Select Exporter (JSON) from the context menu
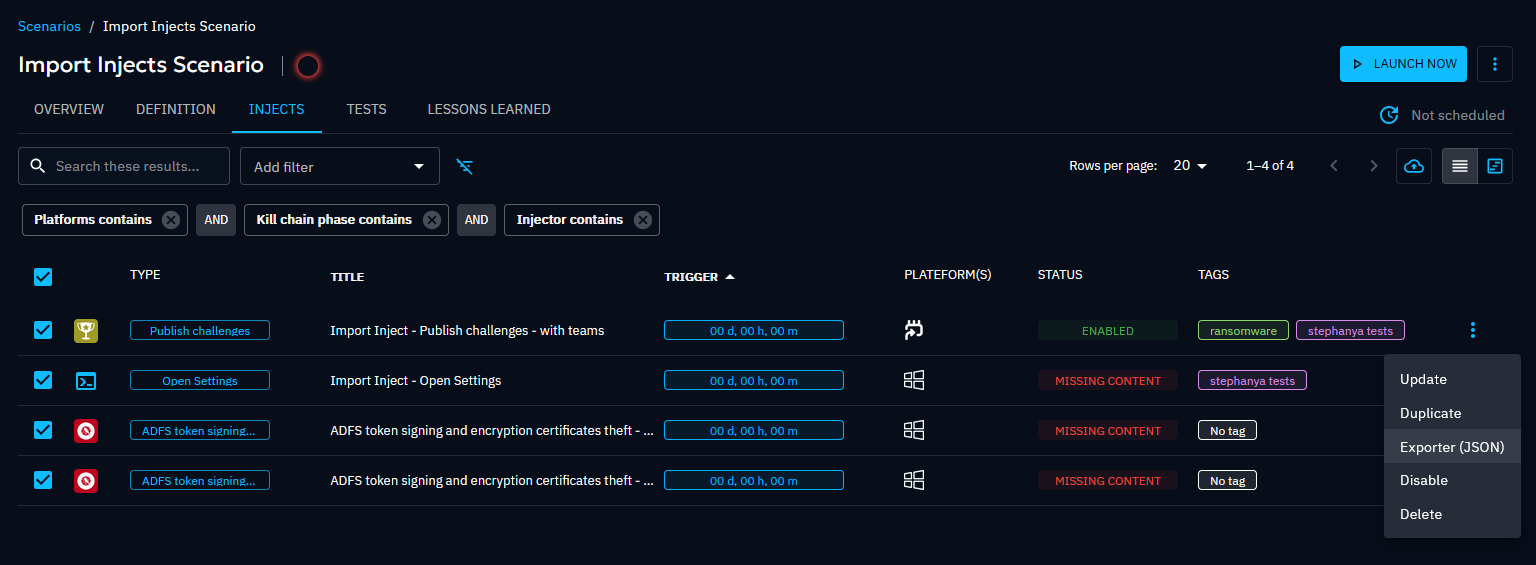The image size is (1536, 565). [x=1451, y=447]
